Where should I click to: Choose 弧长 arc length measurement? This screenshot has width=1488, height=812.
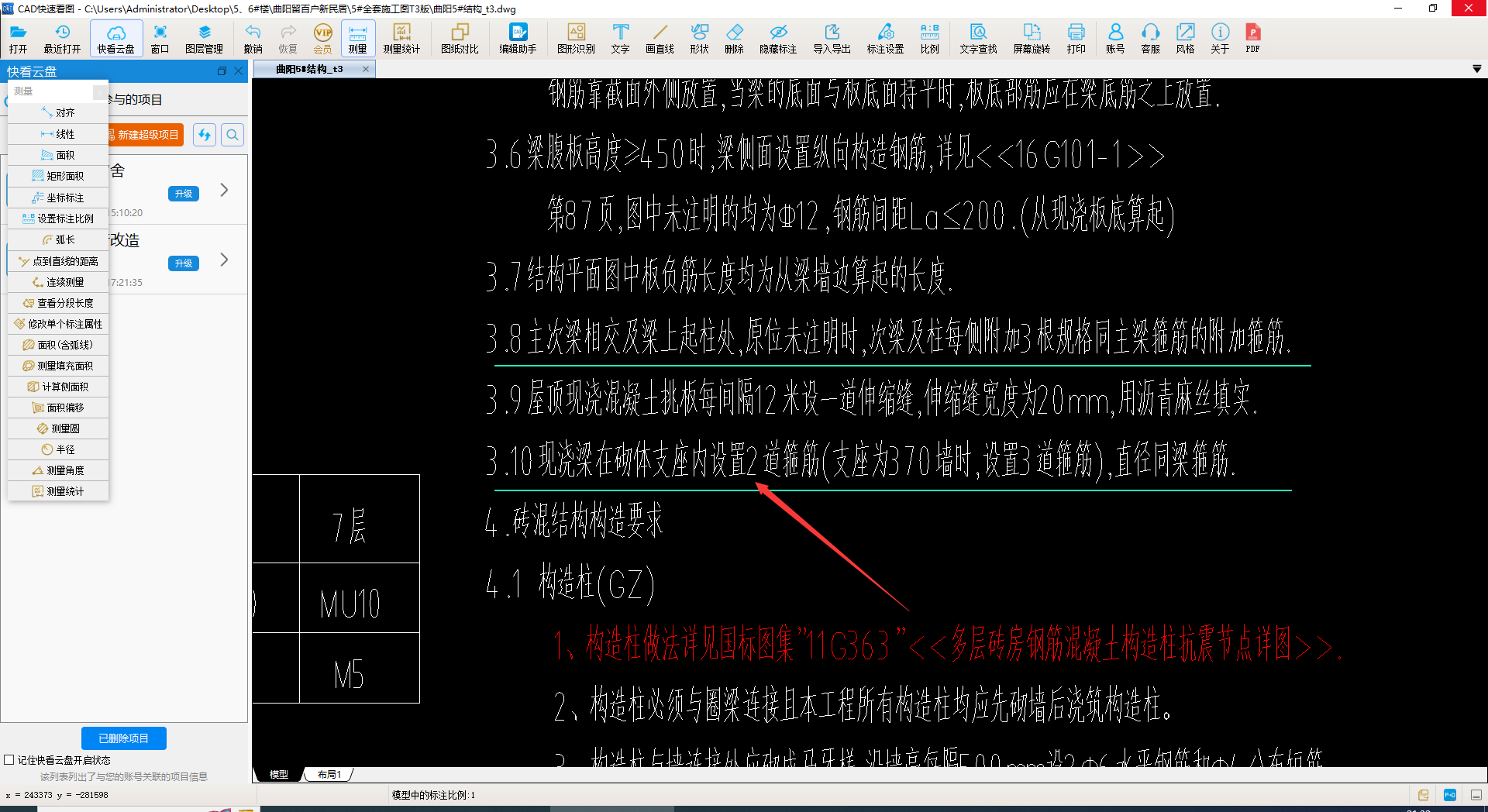(58, 239)
